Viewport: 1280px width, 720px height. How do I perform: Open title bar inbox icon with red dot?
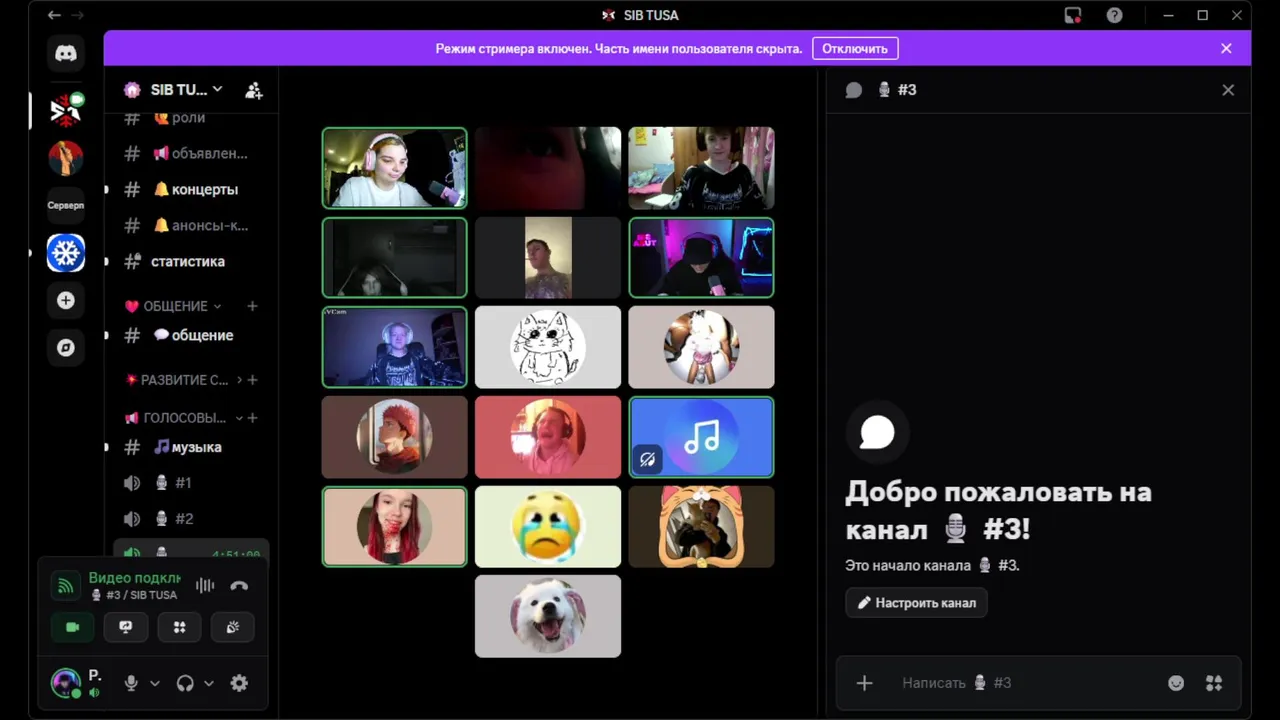coord(1073,15)
